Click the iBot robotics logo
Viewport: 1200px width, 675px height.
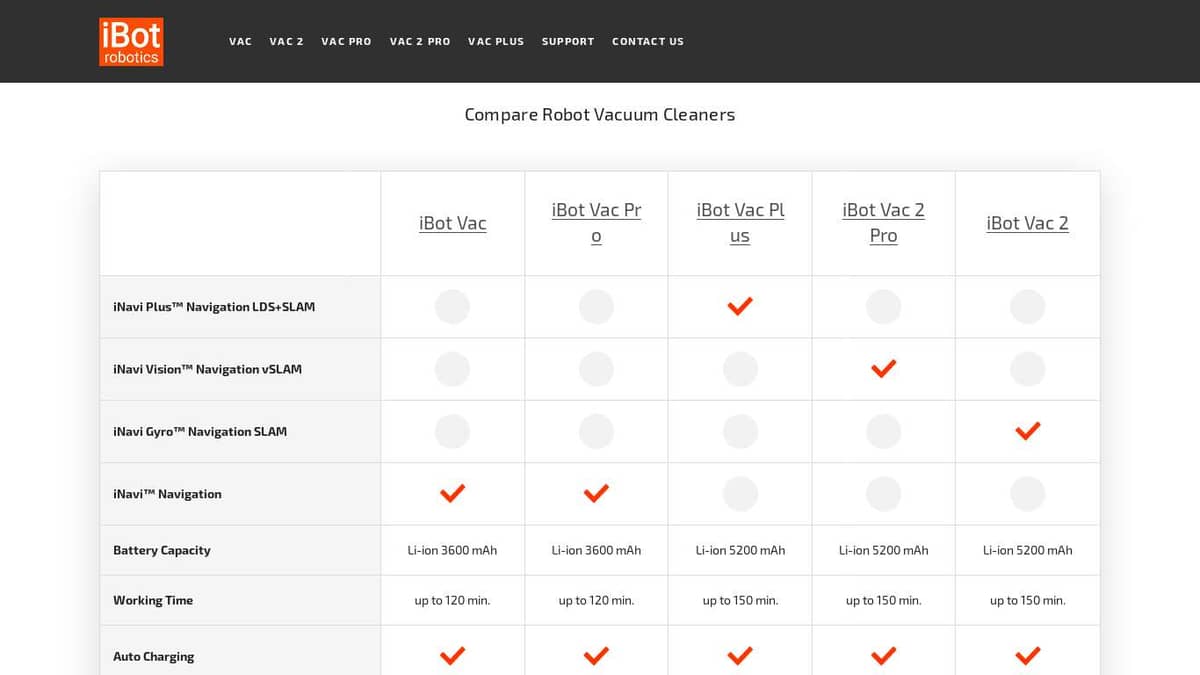pyautogui.click(x=131, y=42)
